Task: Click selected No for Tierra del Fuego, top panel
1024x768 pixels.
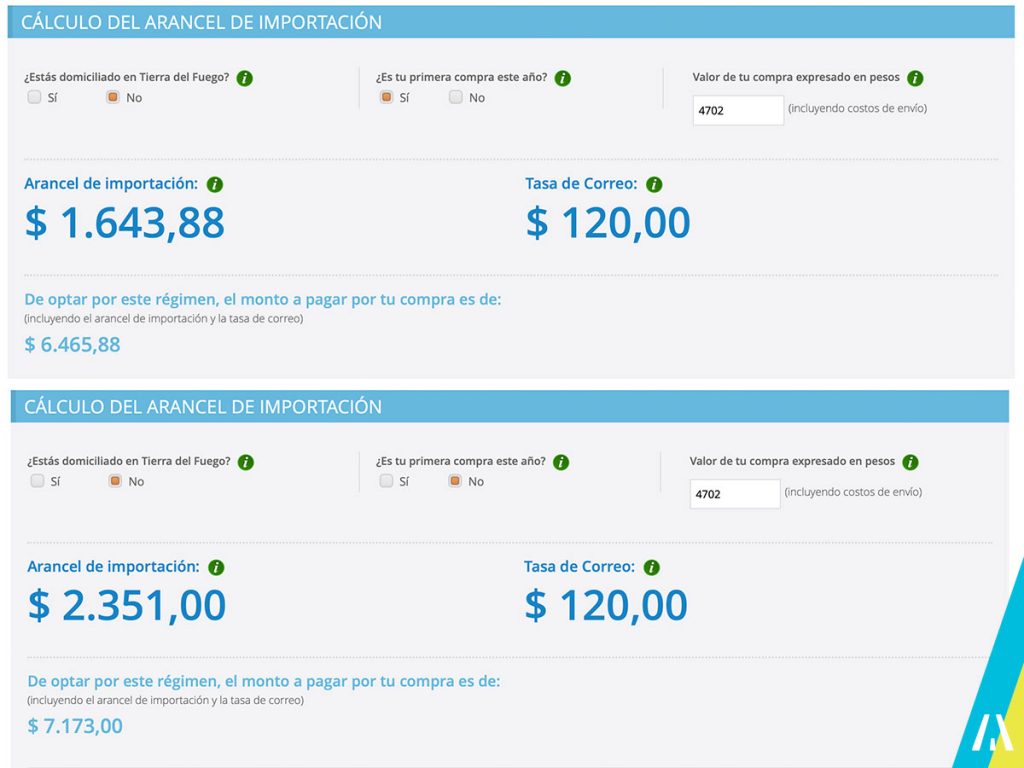Action: 113,98
